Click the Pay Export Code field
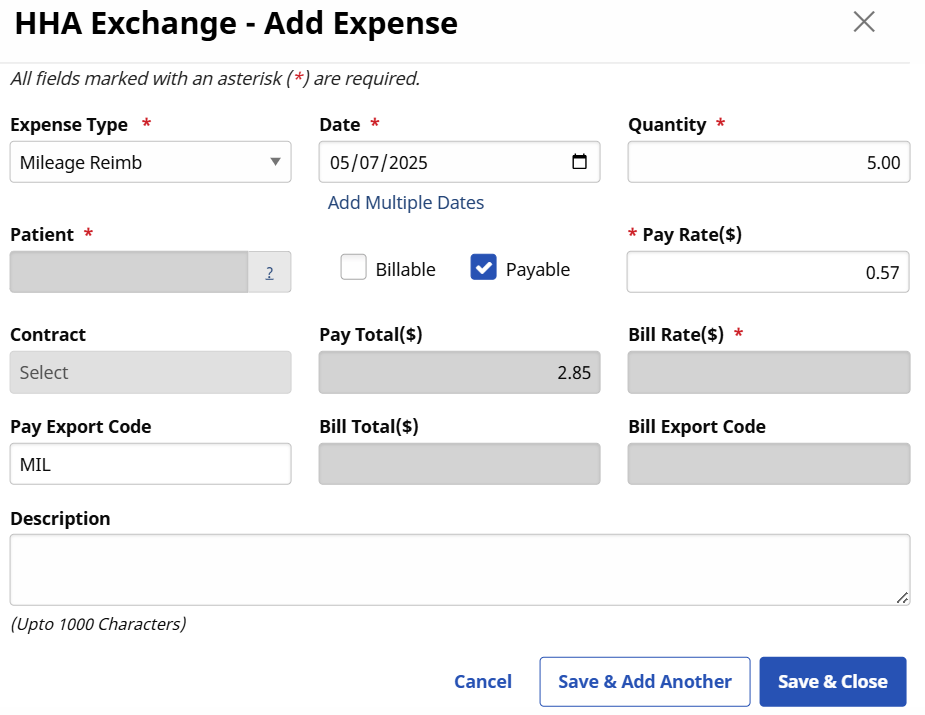Viewport: 925px width, 715px height. click(150, 464)
